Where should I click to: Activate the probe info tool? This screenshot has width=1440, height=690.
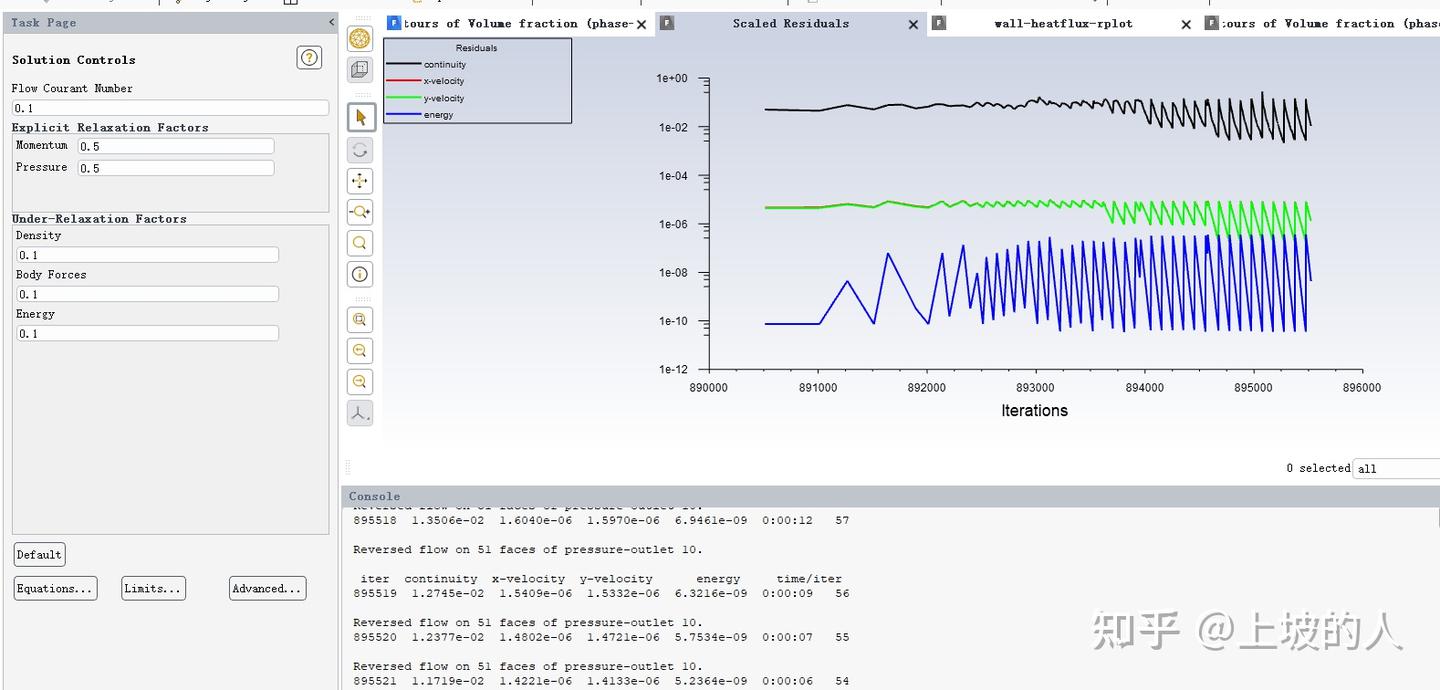pyautogui.click(x=361, y=274)
